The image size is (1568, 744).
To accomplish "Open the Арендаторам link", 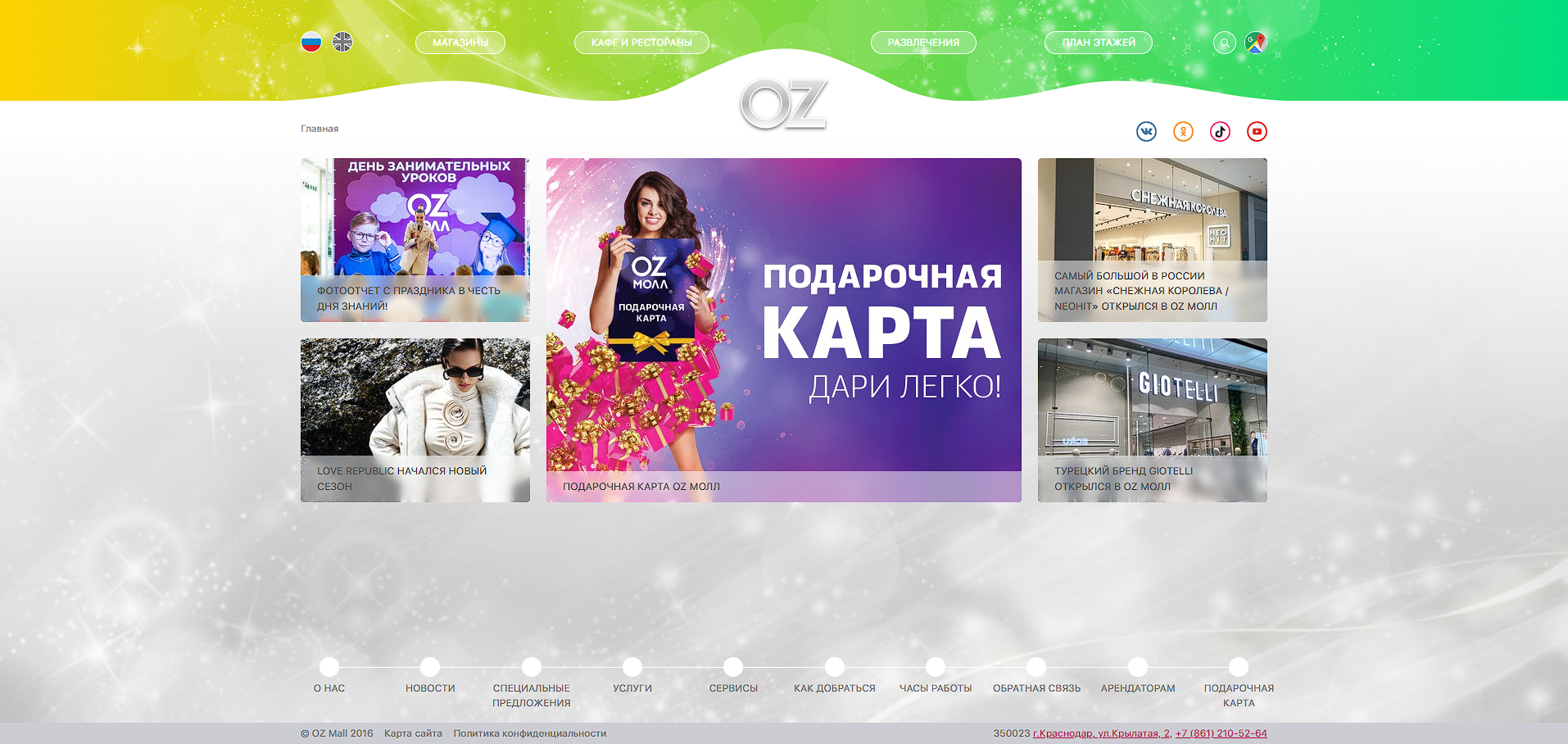I will point(1138,688).
